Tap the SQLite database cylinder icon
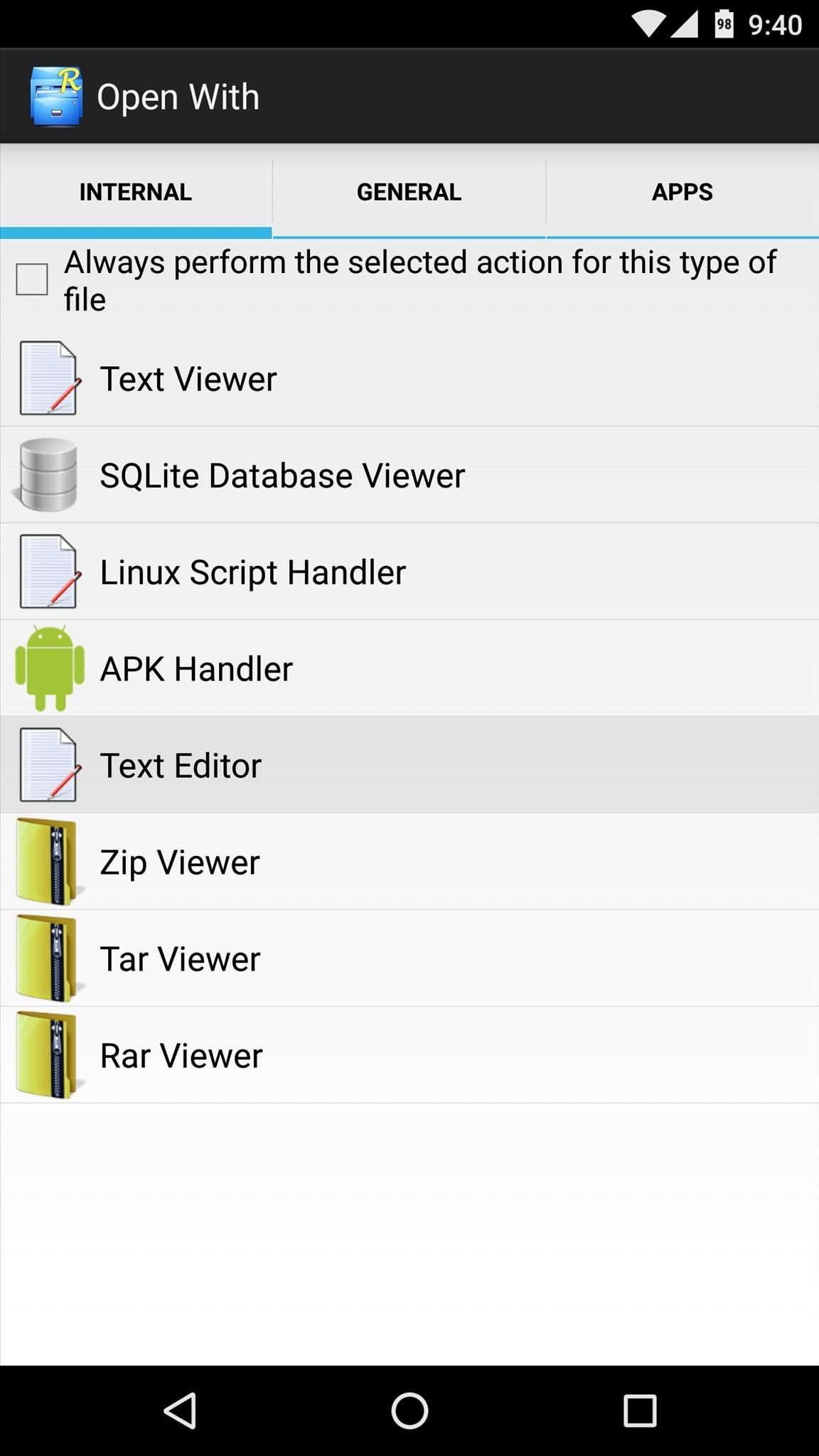The image size is (819, 1456). (47, 475)
